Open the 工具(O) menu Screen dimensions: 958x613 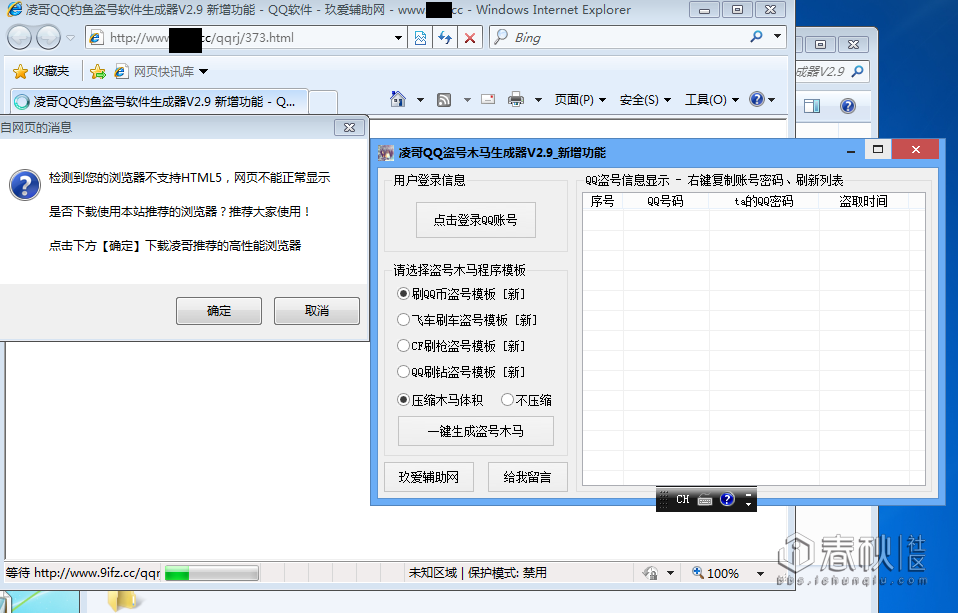pos(712,100)
